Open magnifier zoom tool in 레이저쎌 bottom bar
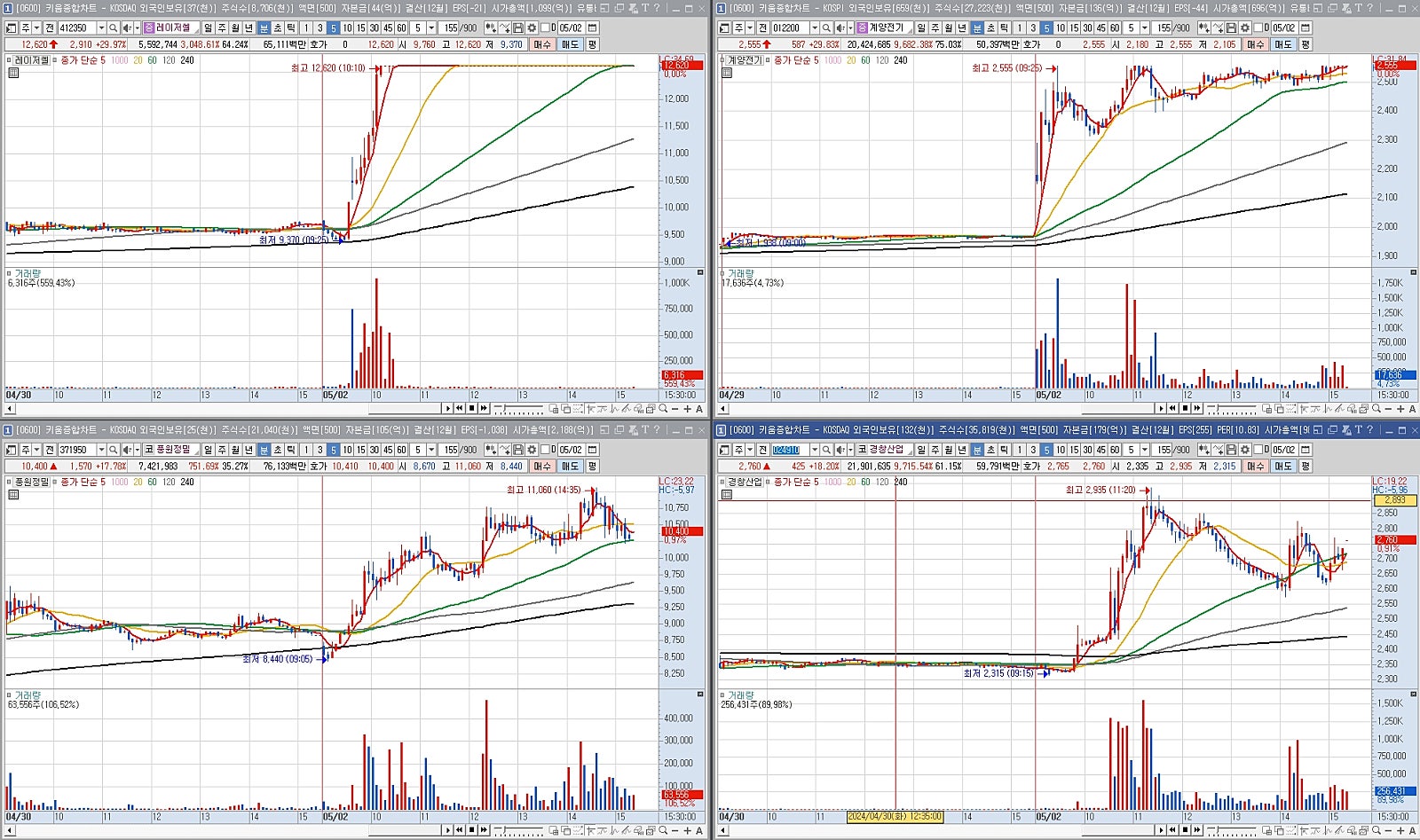 click(663, 409)
